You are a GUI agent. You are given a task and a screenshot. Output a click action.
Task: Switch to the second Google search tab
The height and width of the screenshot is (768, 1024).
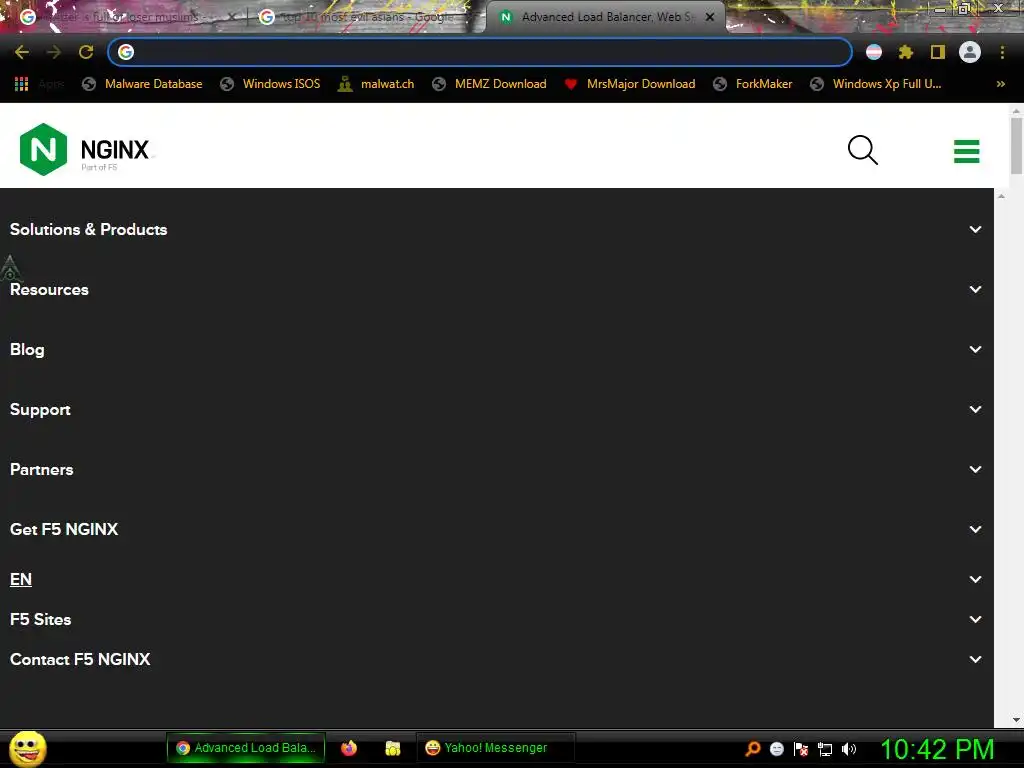366,17
